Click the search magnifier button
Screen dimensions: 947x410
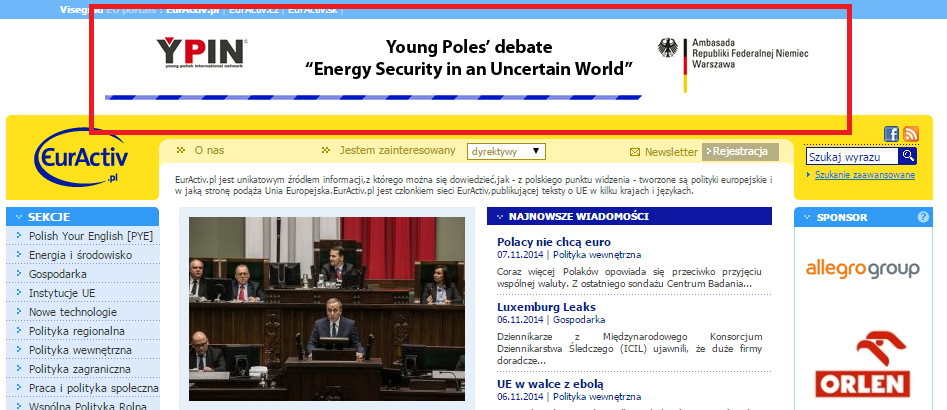tap(908, 156)
